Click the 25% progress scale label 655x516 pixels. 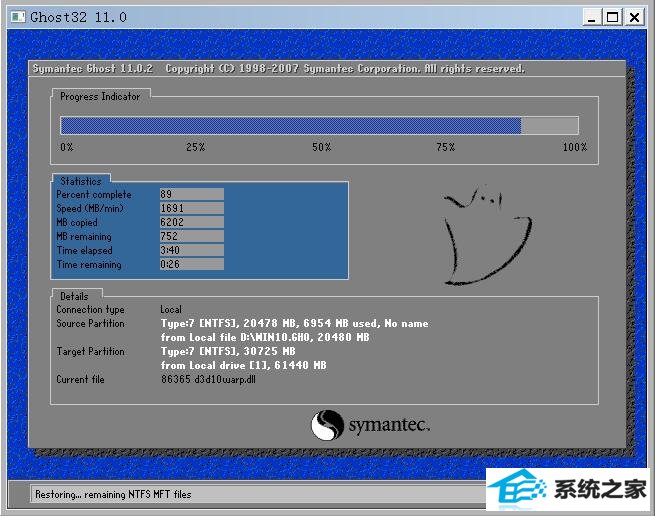point(195,147)
